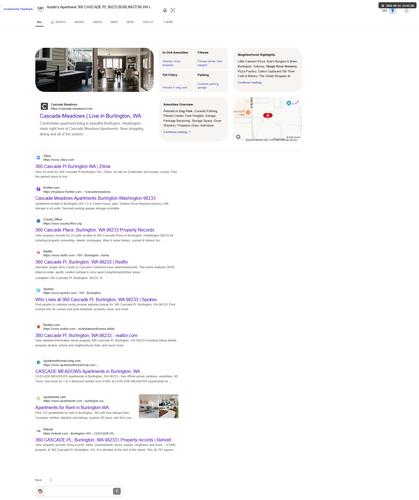Switch to the Copilot tab

[148, 22]
